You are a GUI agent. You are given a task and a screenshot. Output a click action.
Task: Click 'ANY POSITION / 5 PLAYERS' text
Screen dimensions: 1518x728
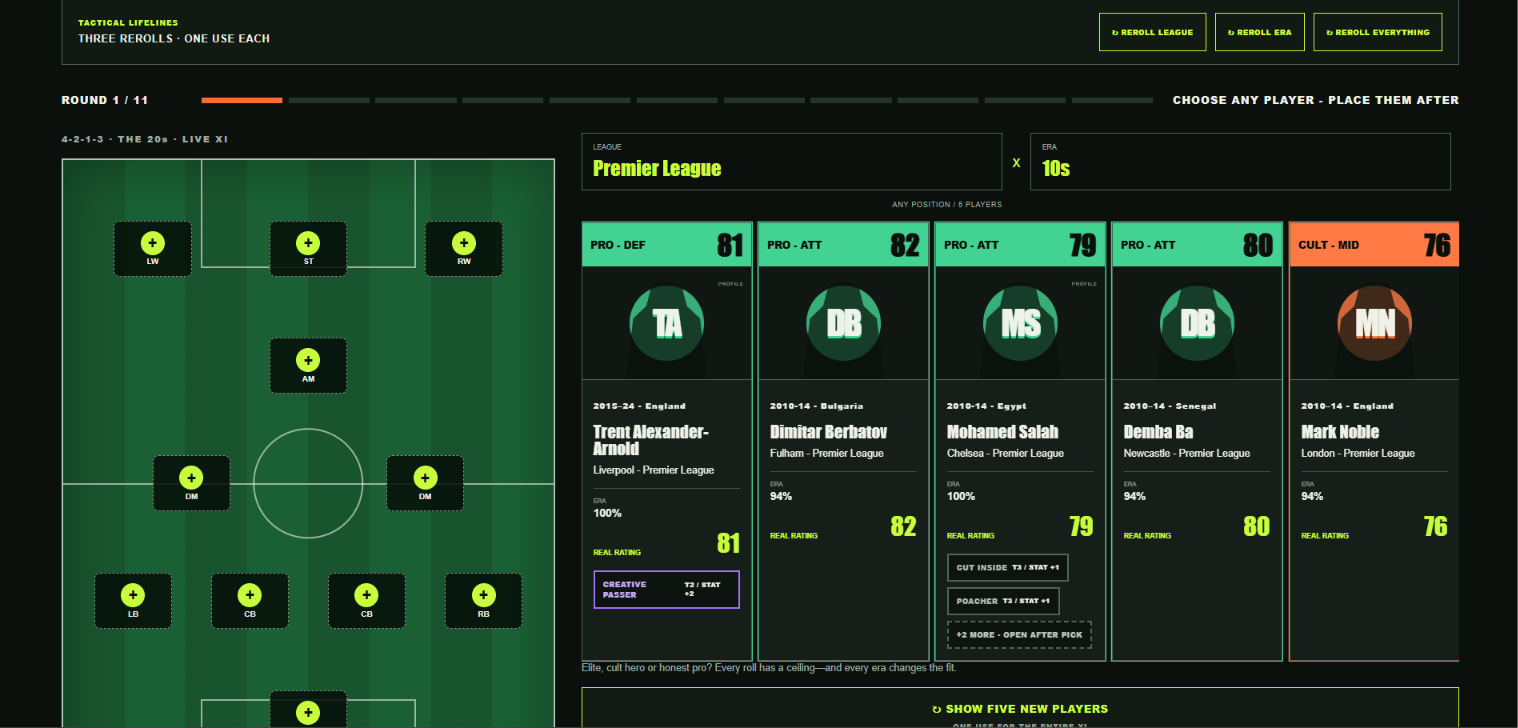(x=947, y=204)
